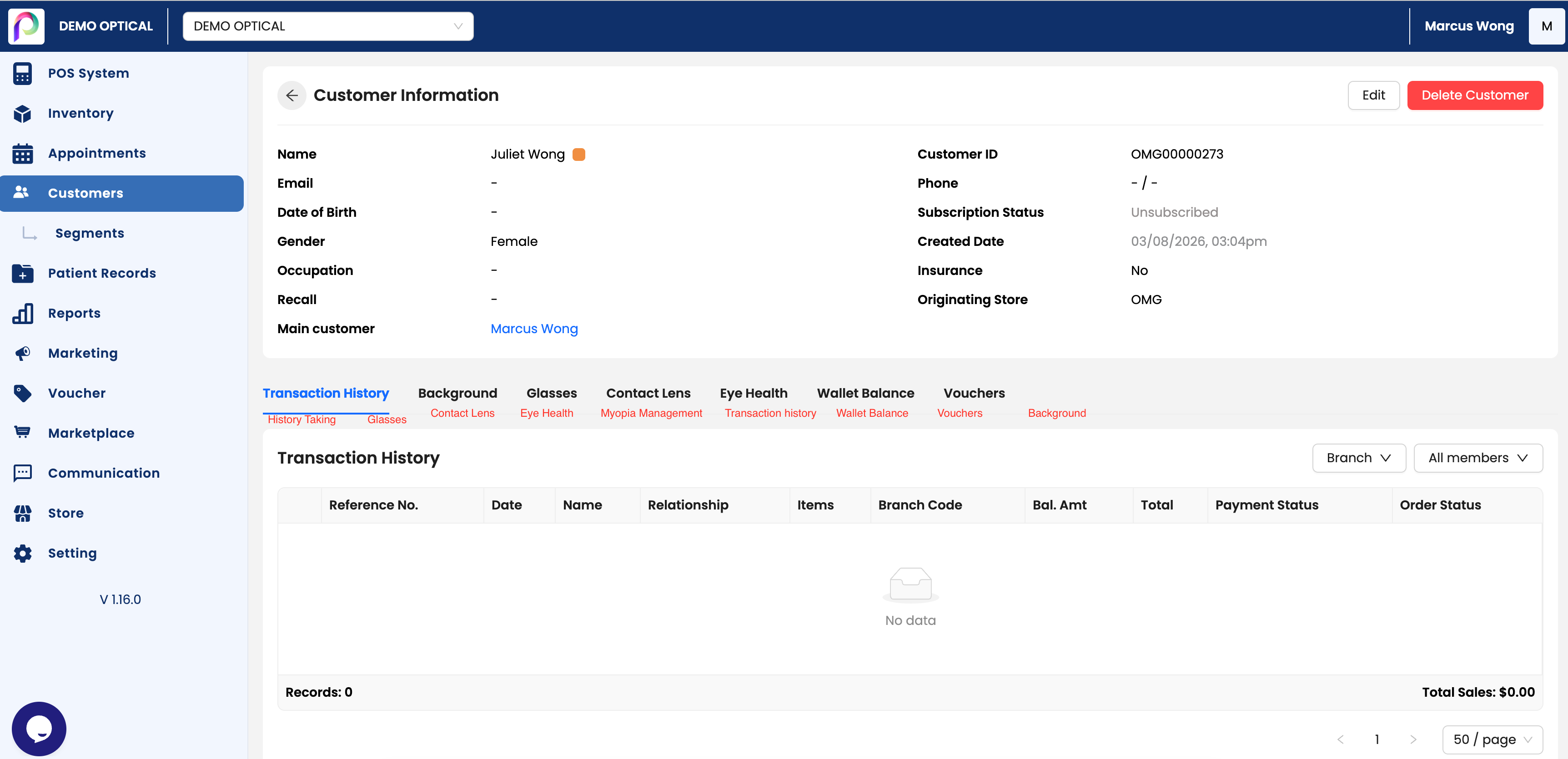Open the Communication menu item
This screenshot has height=759, width=1568.
tap(122, 473)
